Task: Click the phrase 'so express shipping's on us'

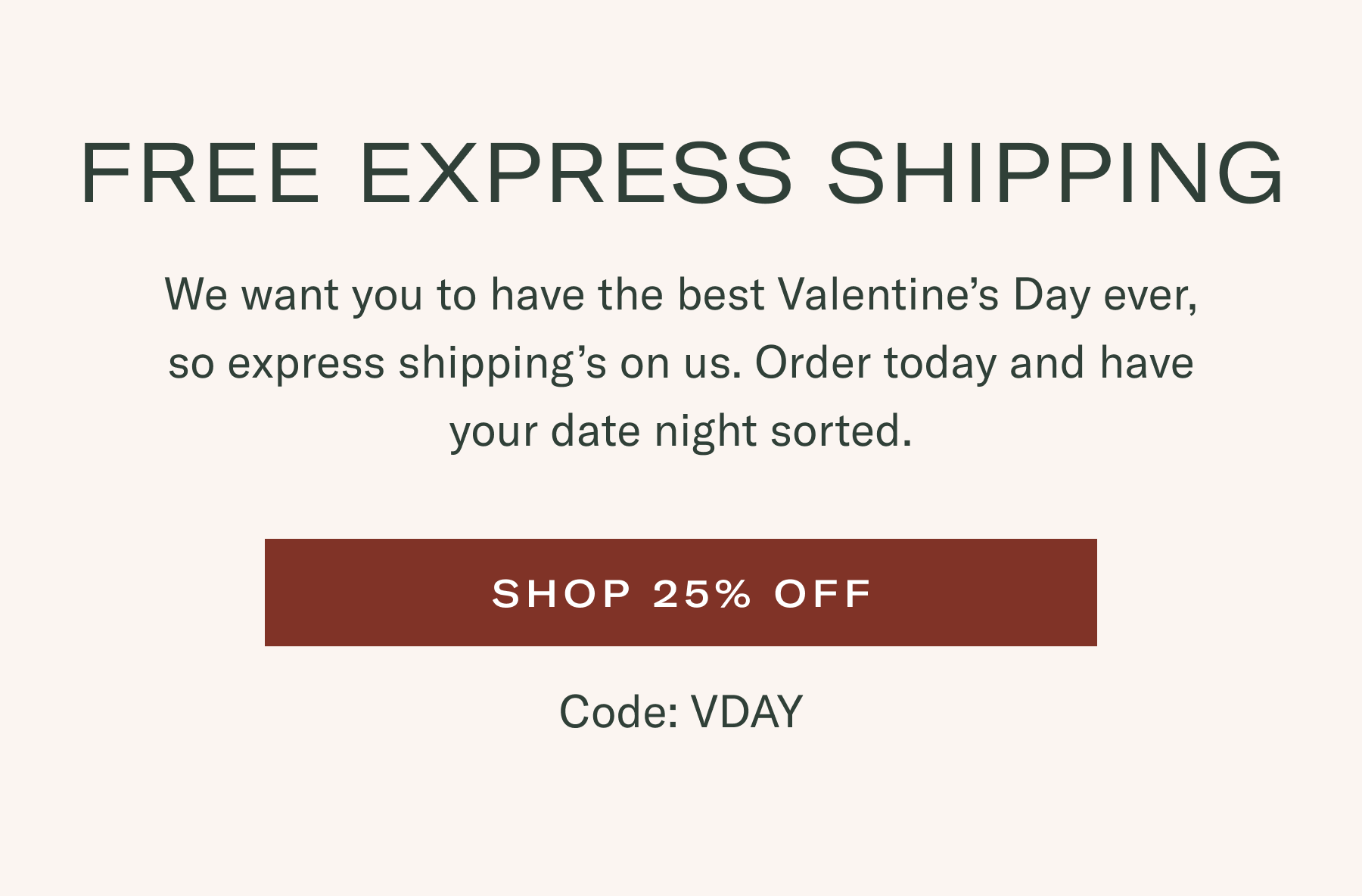Action: click(x=451, y=363)
